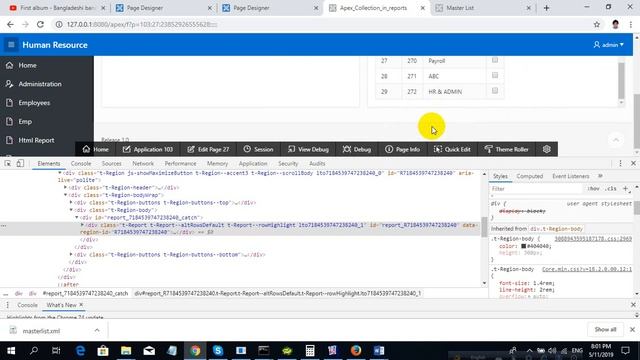
Task: Open Skype from the taskbar
Action: coord(218,351)
